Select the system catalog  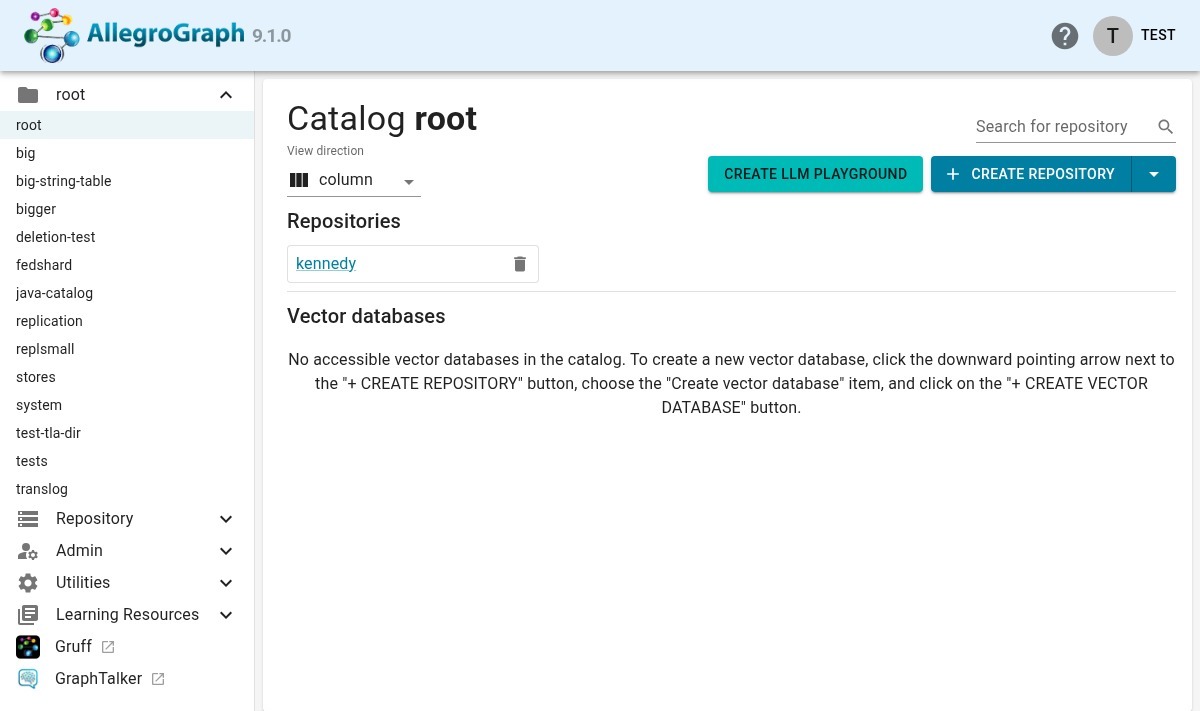point(127,405)
